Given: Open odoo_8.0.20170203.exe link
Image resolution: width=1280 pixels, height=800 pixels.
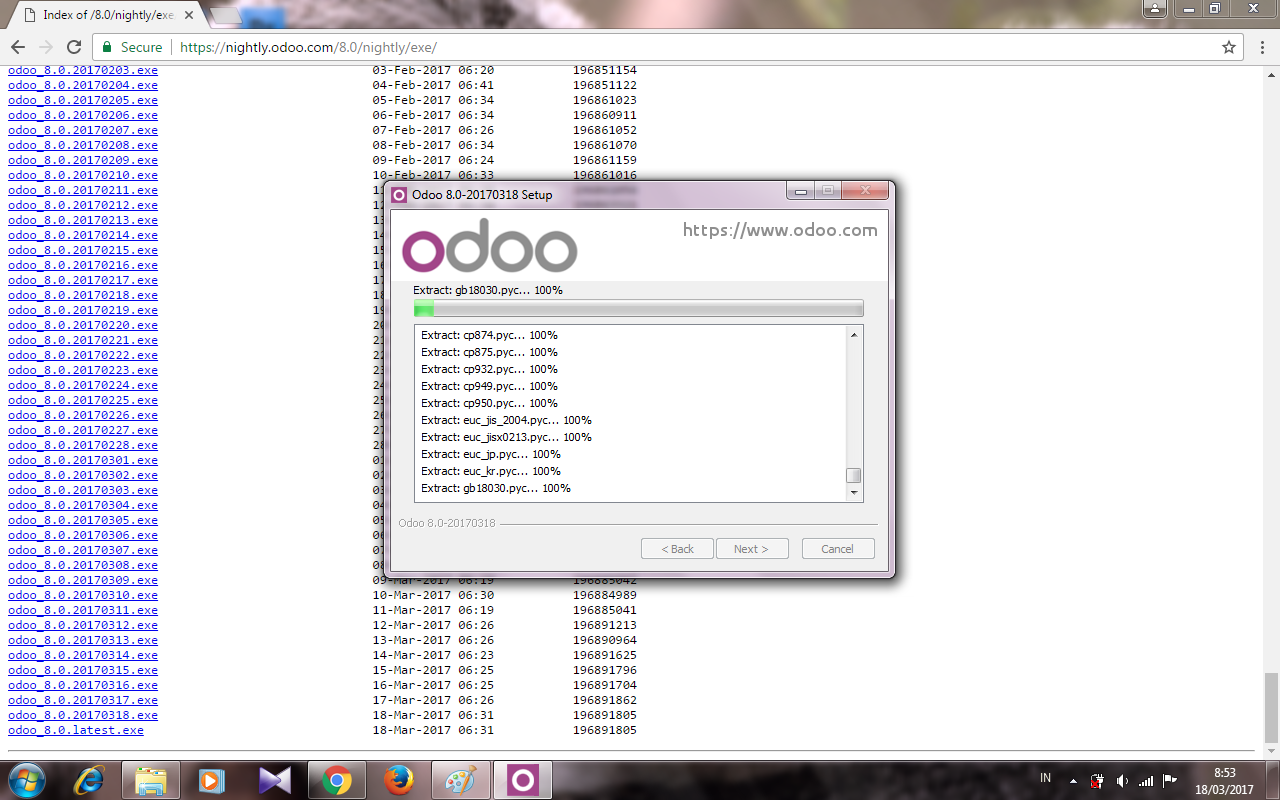Looking at the screenshot, I should tap(83, 70).
